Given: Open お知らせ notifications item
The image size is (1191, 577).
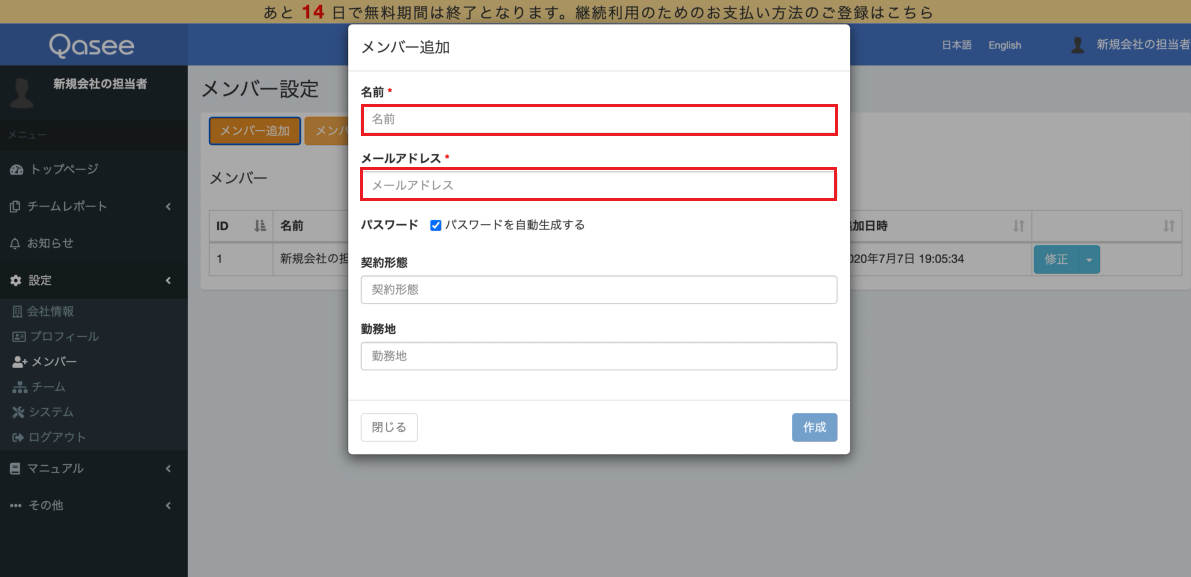Looking at the screenshot, I should (51, 244).
